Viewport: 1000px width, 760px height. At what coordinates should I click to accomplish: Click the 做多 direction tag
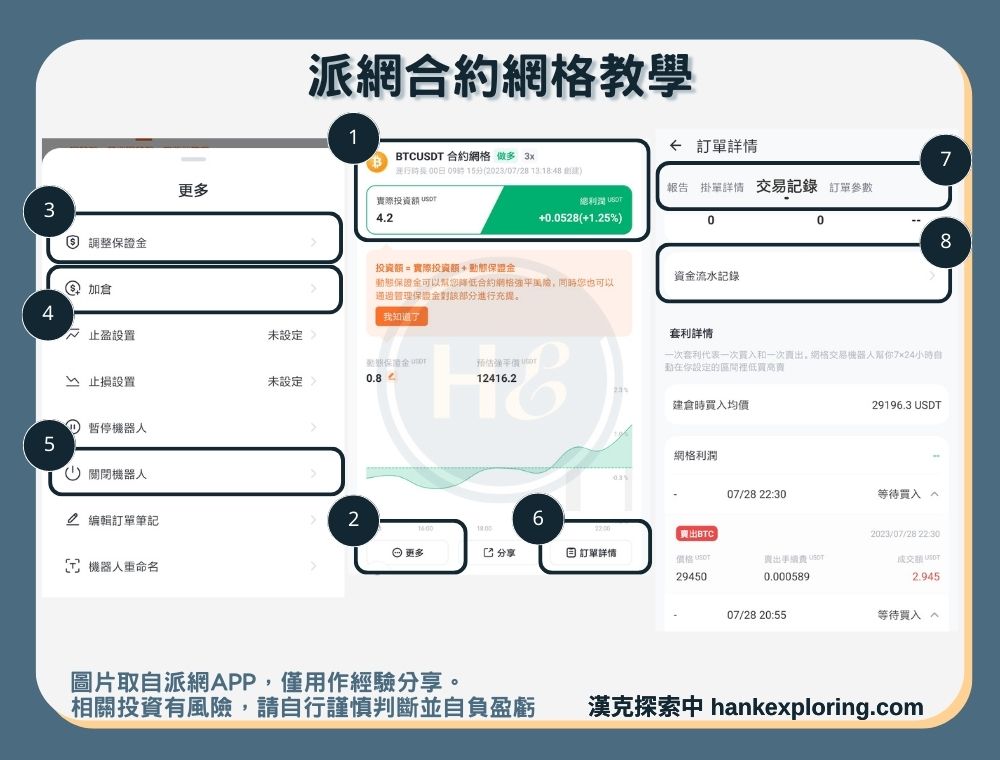pos(506,156)
